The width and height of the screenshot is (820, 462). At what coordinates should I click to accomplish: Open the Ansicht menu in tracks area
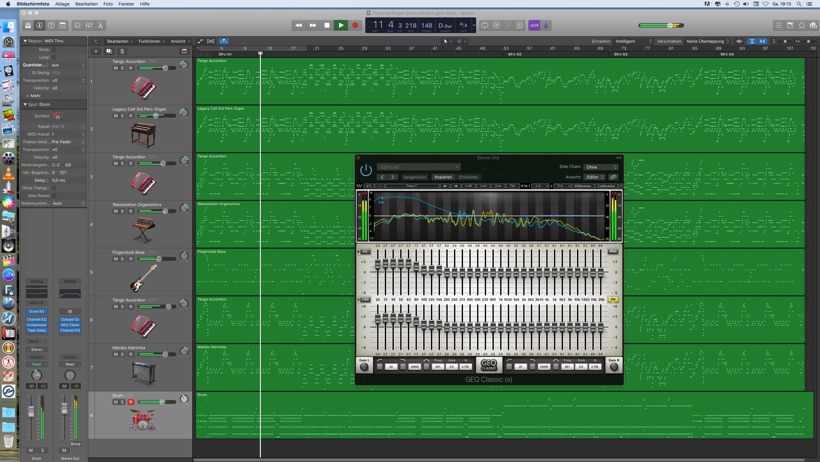tap(179, 41)
